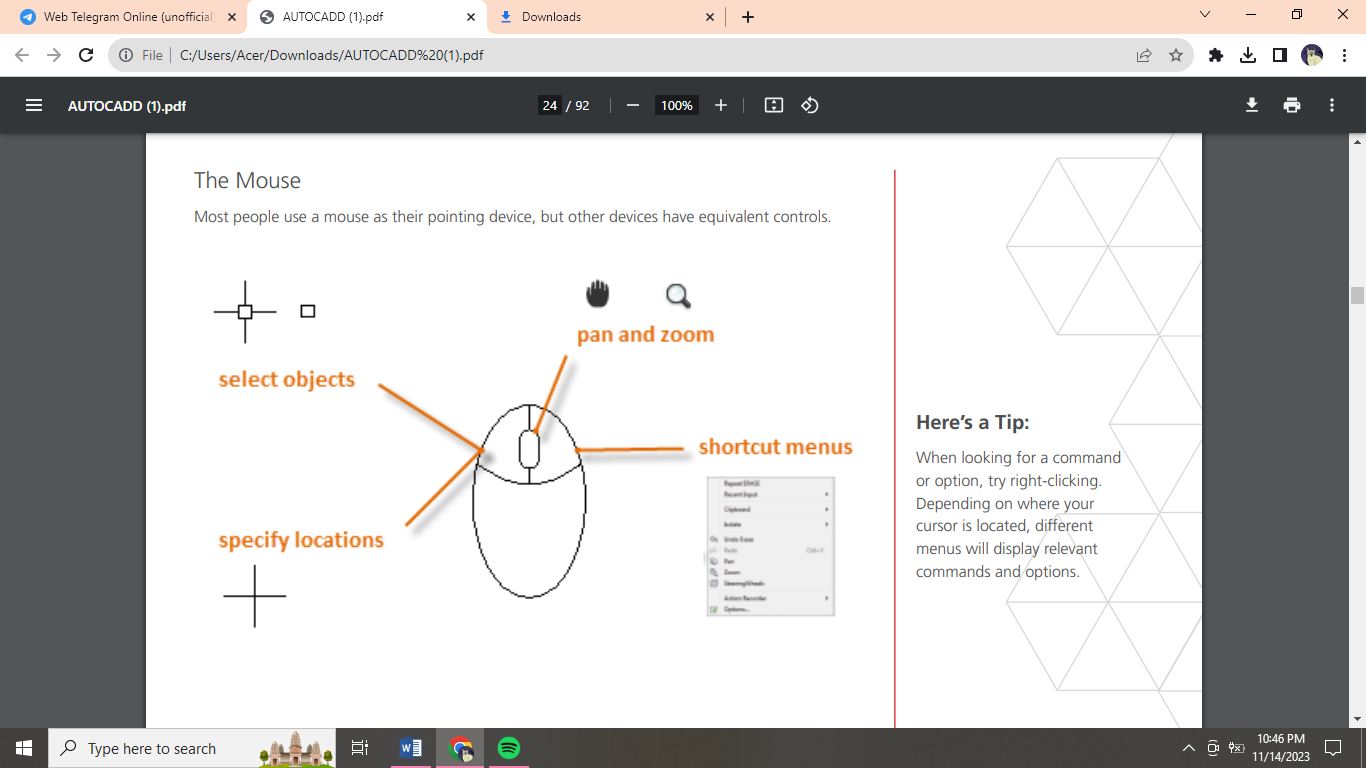Screen dimensions: 1366x768
Task: Open the Windows Start menu
Action: [24, 748]
